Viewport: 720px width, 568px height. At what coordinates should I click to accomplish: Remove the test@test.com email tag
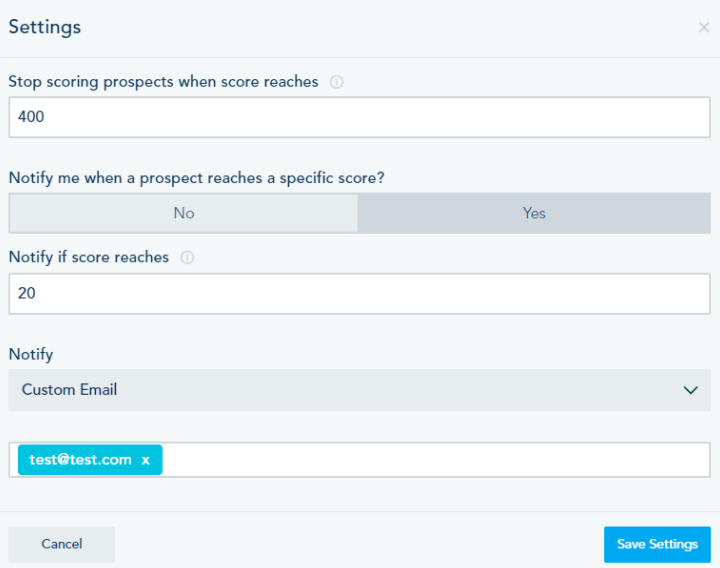tap(146, 460)
